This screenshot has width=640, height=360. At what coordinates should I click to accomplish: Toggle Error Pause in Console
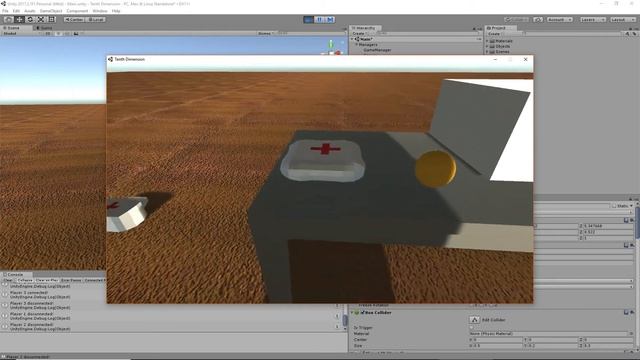click(71, 280)
